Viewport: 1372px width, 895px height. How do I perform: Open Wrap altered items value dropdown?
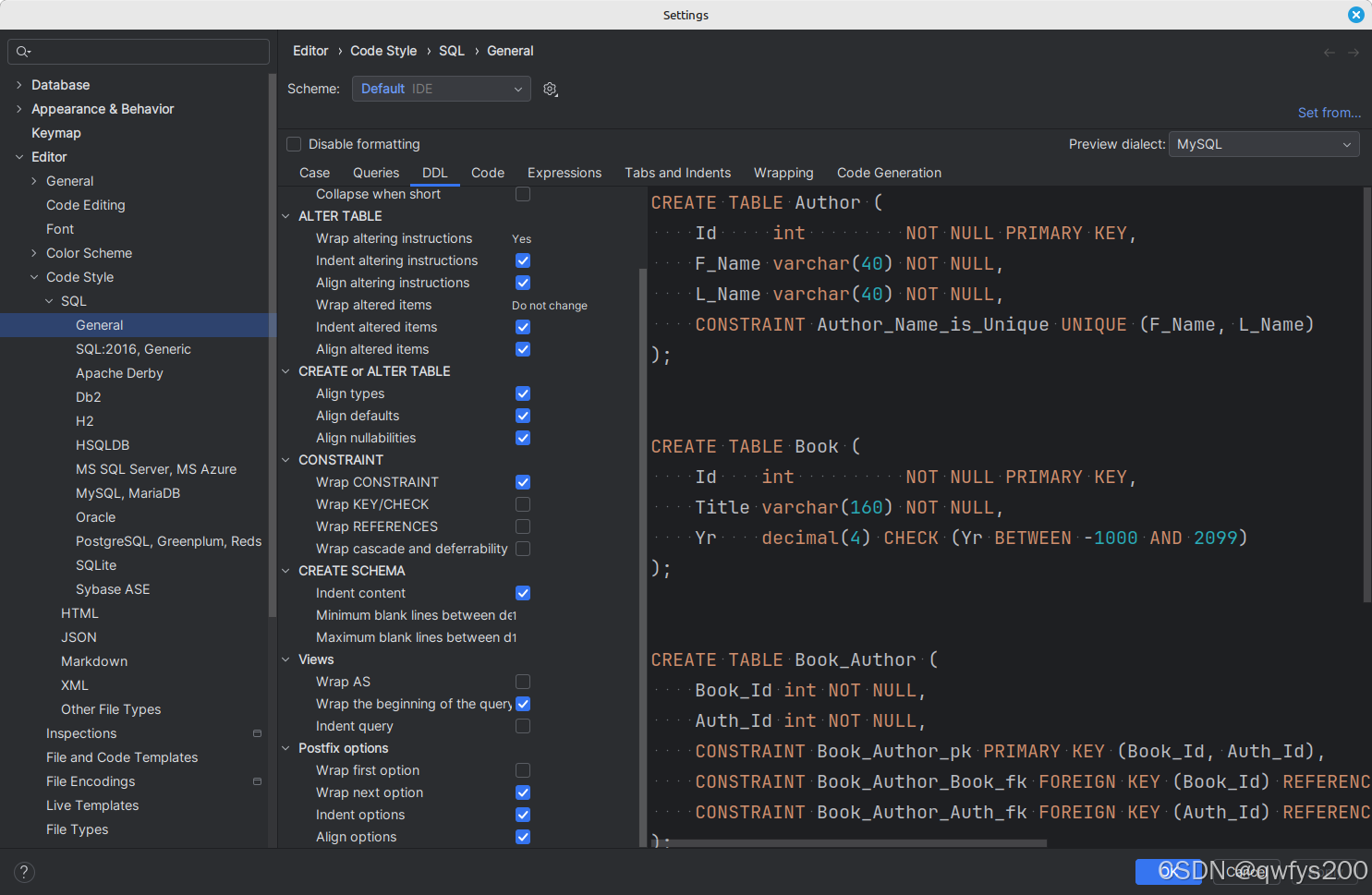pos(550,306)
